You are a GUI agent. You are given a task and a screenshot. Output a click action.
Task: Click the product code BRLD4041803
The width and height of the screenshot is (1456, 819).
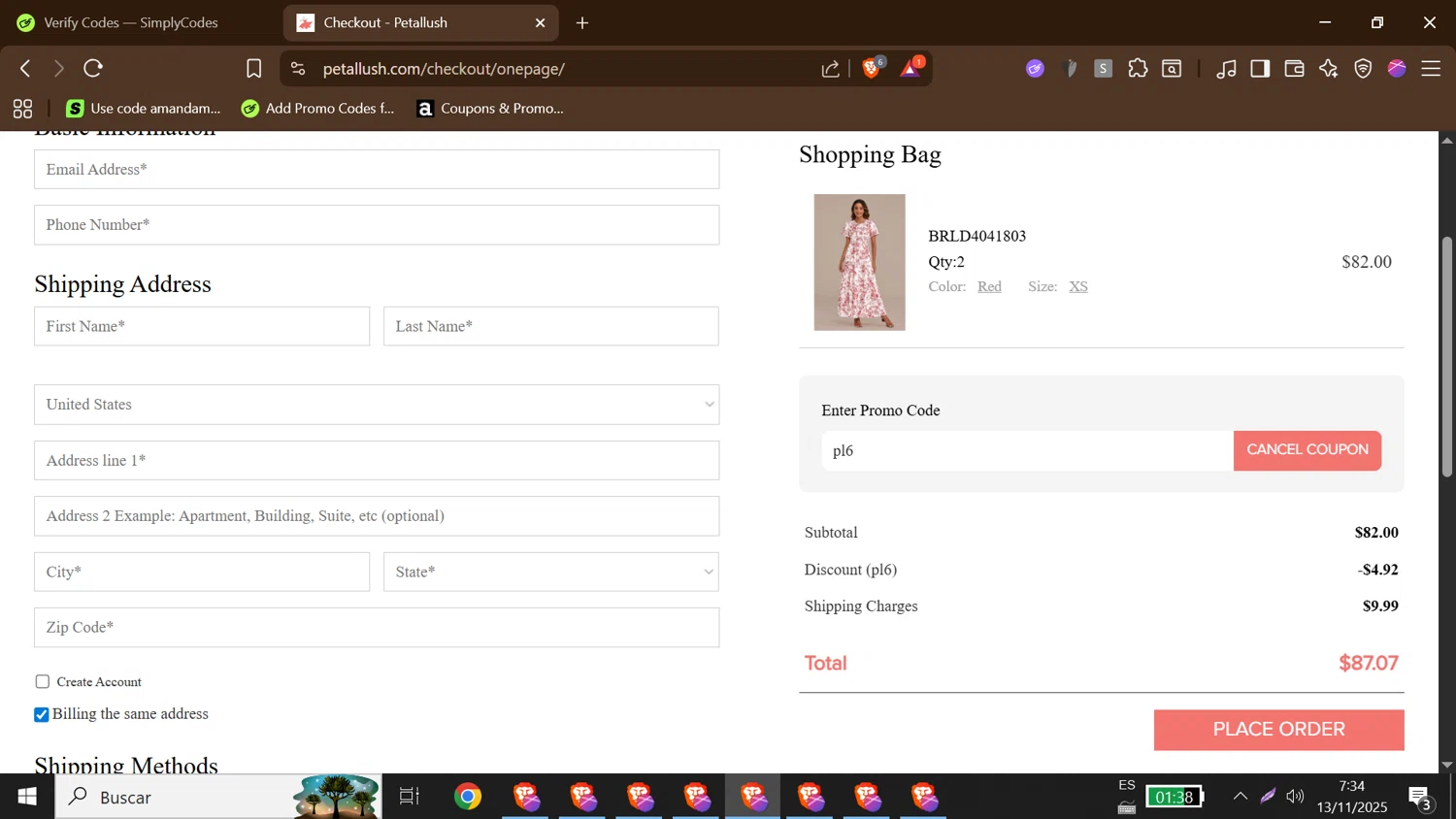[976, 236]
